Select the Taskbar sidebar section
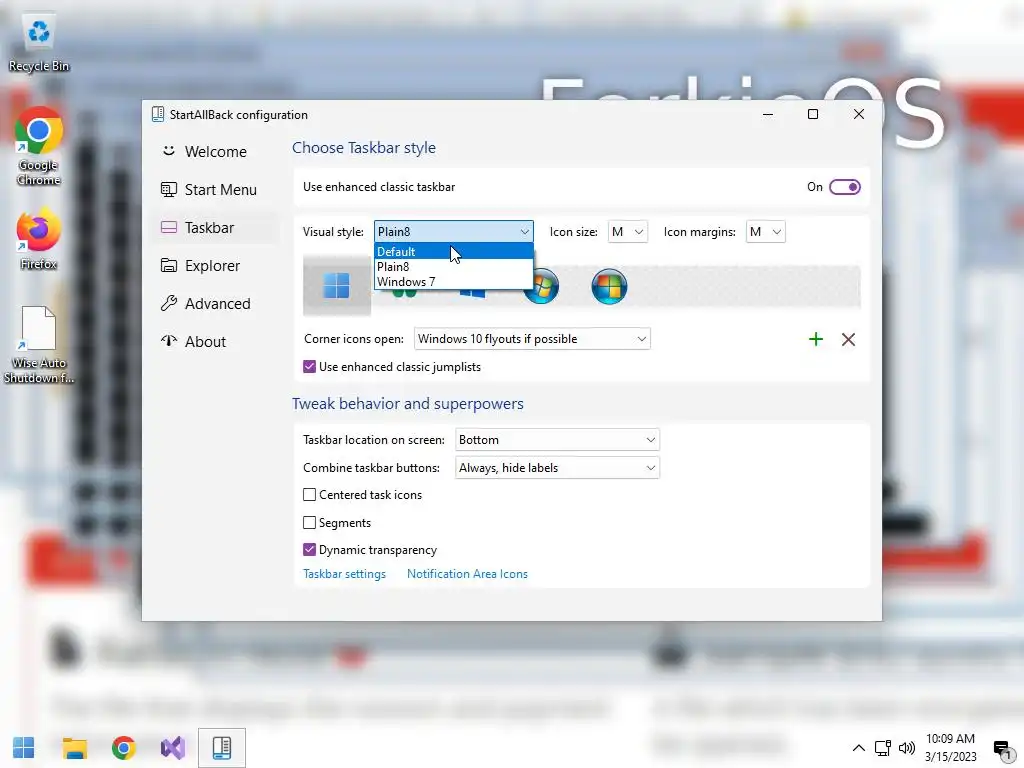The height and width of the screenshot is (768, 1024). pos(216,228)
